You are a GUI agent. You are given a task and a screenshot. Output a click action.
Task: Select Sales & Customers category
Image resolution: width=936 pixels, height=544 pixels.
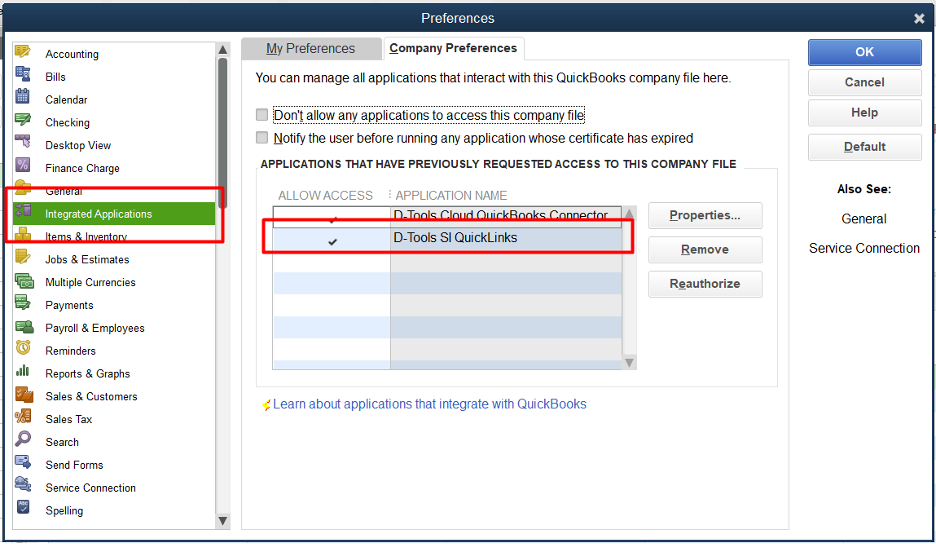pyautogui.click(x=114, y=396)
